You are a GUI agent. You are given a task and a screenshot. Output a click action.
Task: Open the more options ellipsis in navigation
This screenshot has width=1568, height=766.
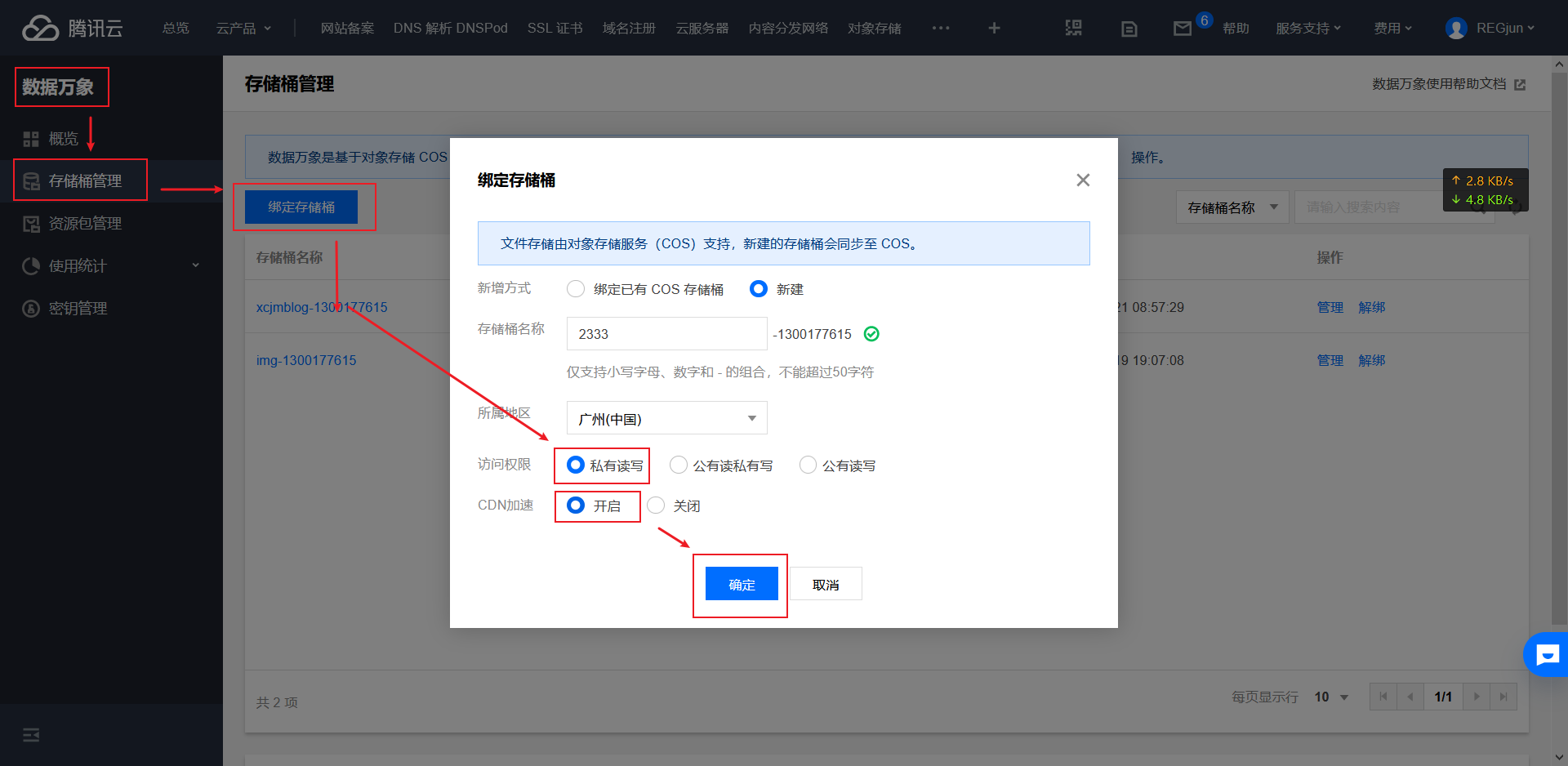point(941,28)
